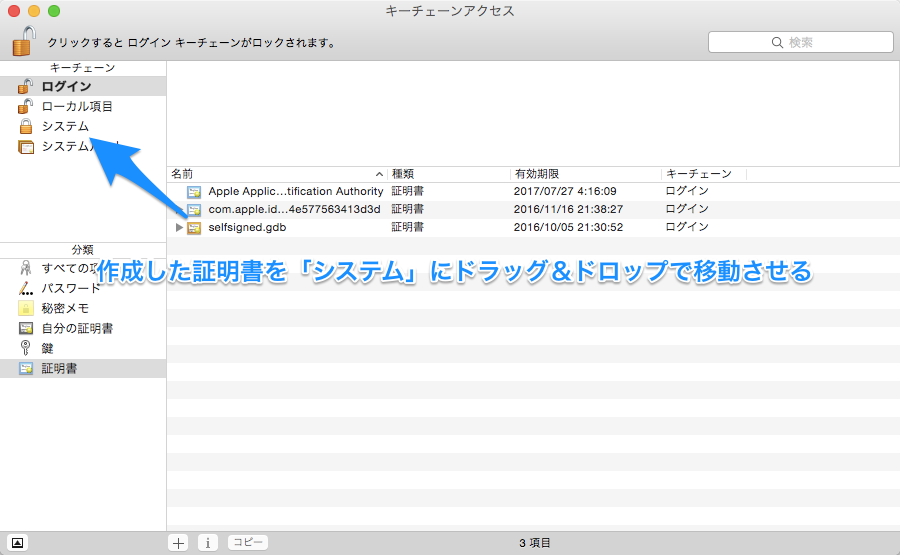Click the plus add item button
Viewport: 900px width, 555px height.
[179, 543]
